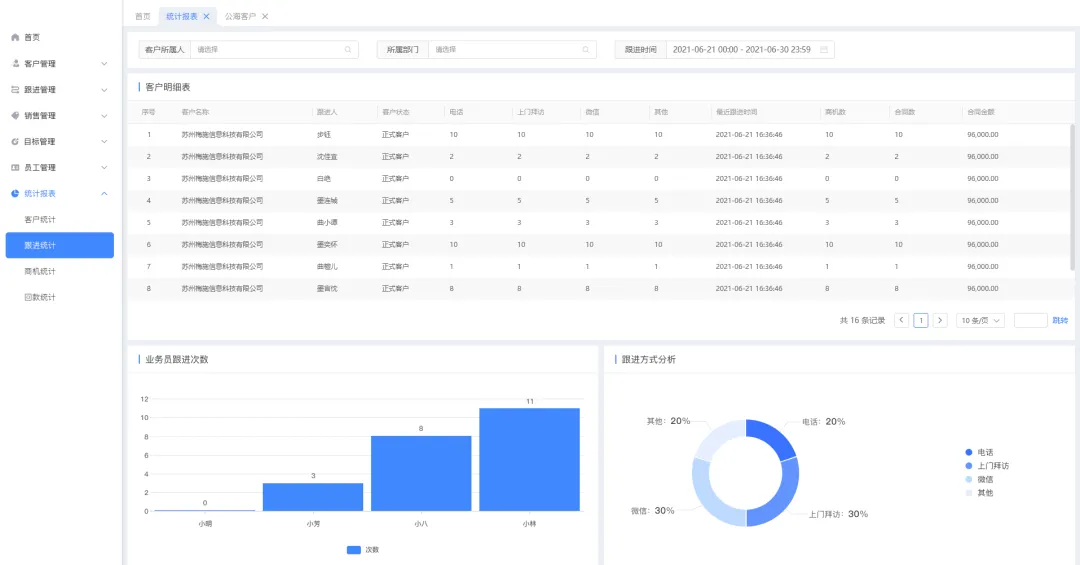This screenshot has height=565, width=1080.
Task: Click the dark blue 电话 donut segment
Action: (x=773, y=438)
